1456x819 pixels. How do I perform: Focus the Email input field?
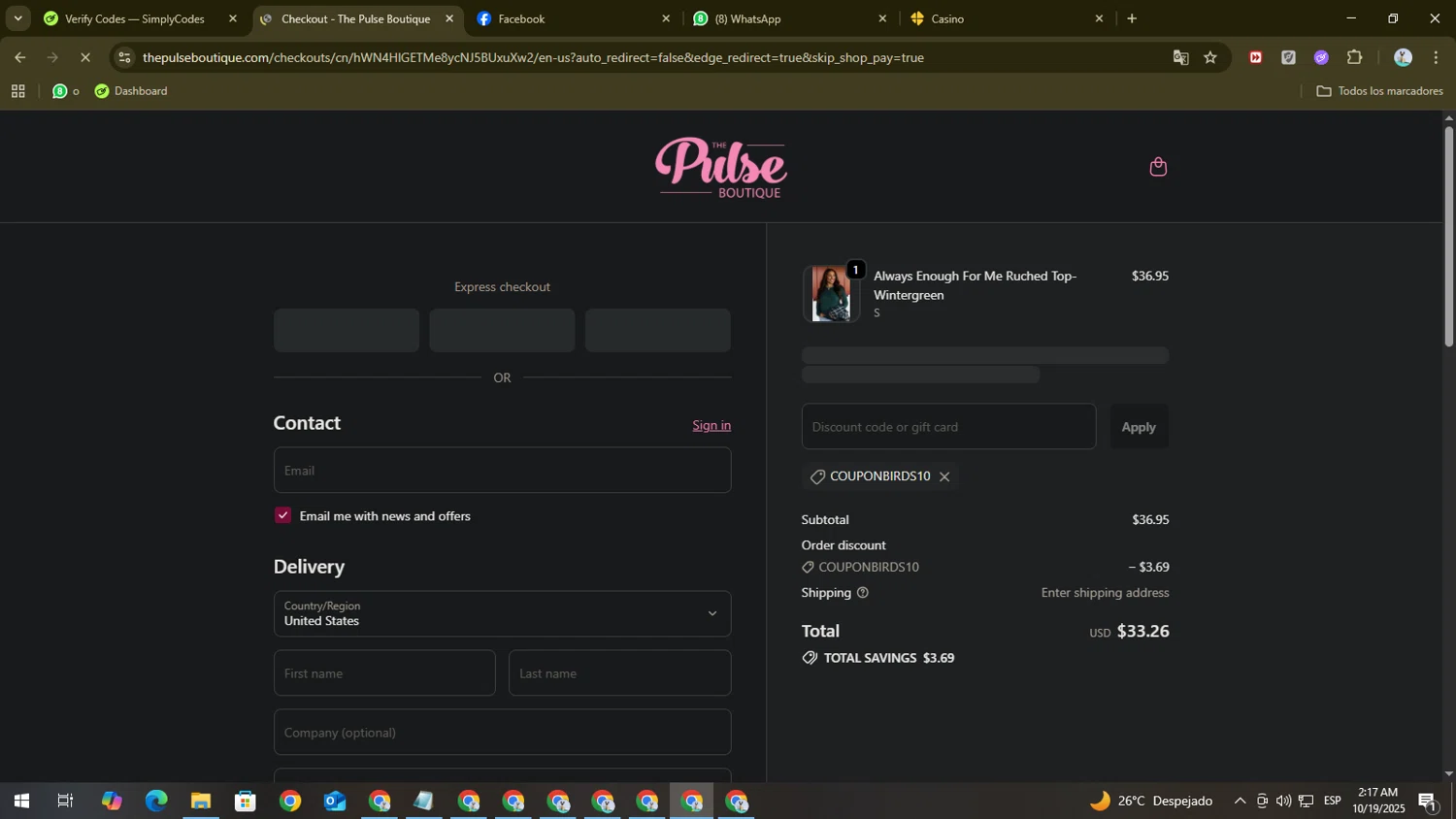pos(502,470)
